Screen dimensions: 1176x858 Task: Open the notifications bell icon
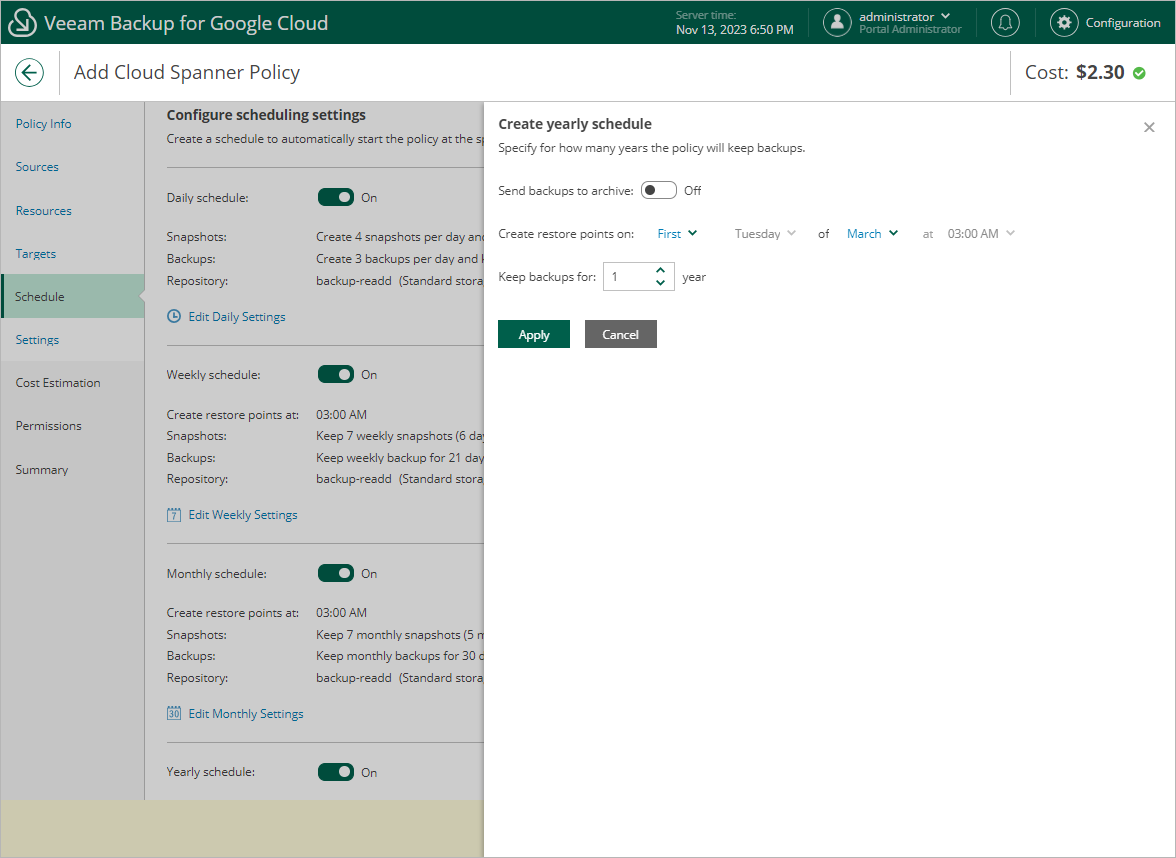pyautogui.click(x=1005, y=22)
